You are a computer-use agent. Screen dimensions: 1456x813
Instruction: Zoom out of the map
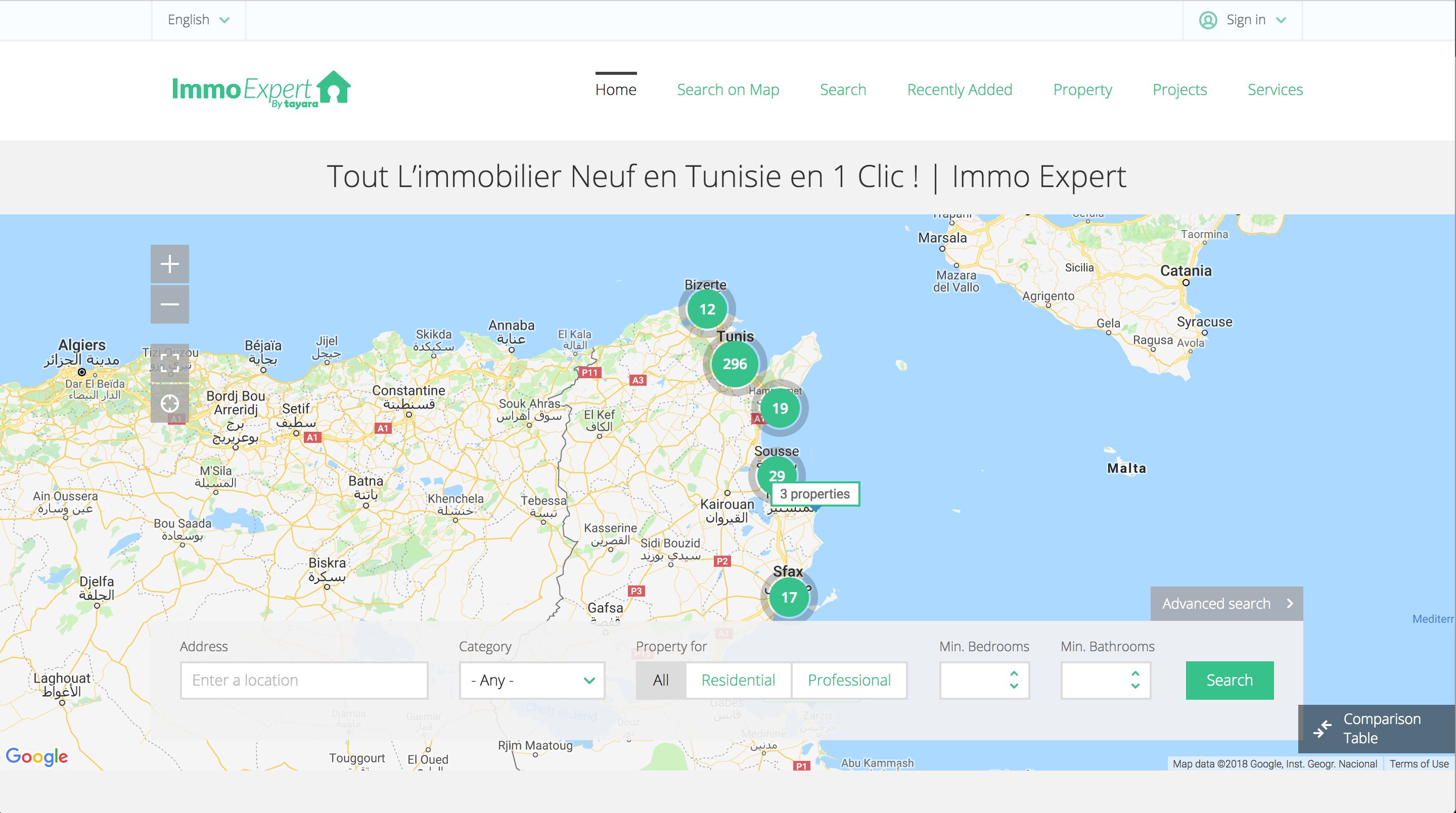(x=169, y=304)
